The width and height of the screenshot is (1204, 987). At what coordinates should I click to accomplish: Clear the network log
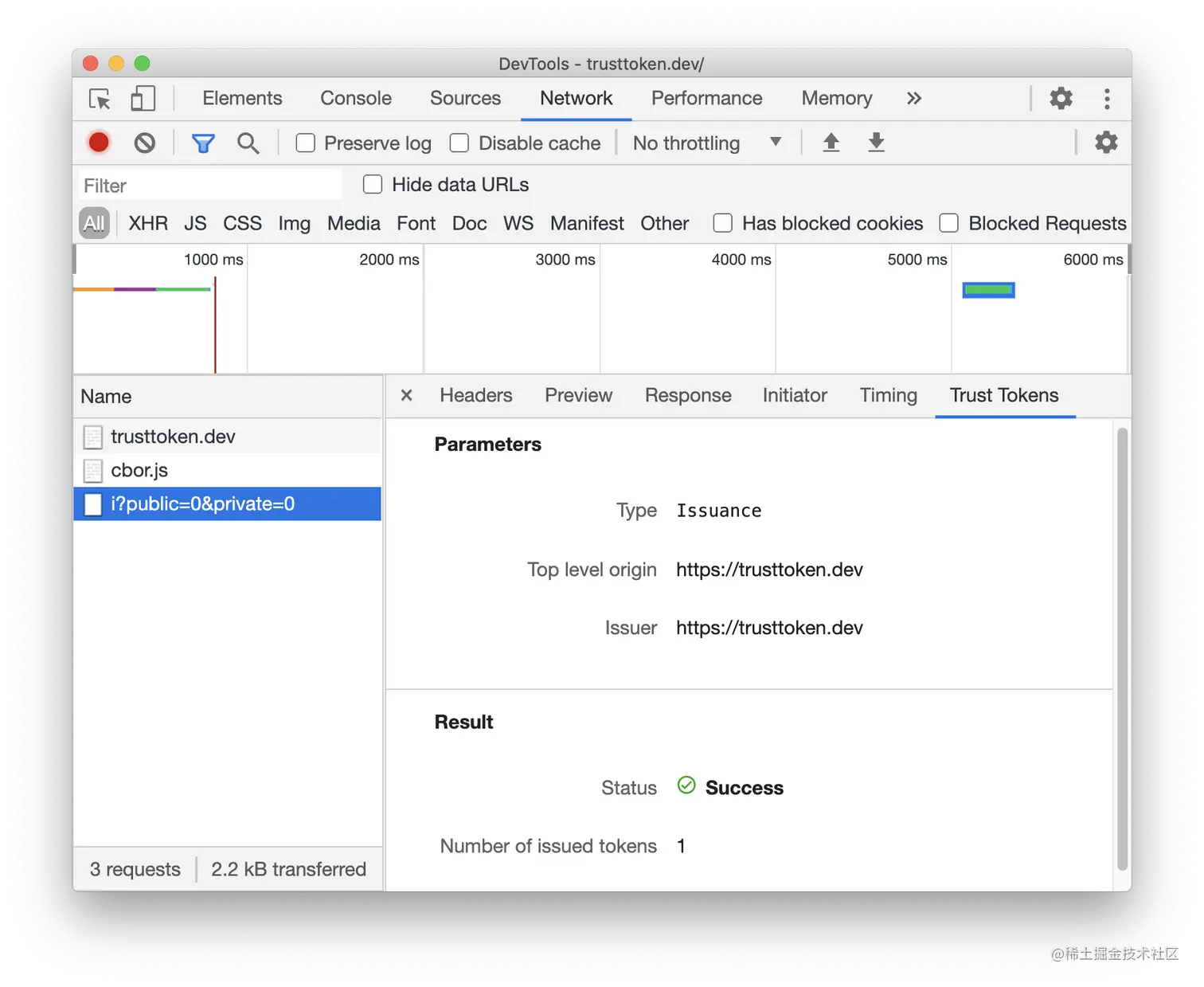(x=145, y=143)
